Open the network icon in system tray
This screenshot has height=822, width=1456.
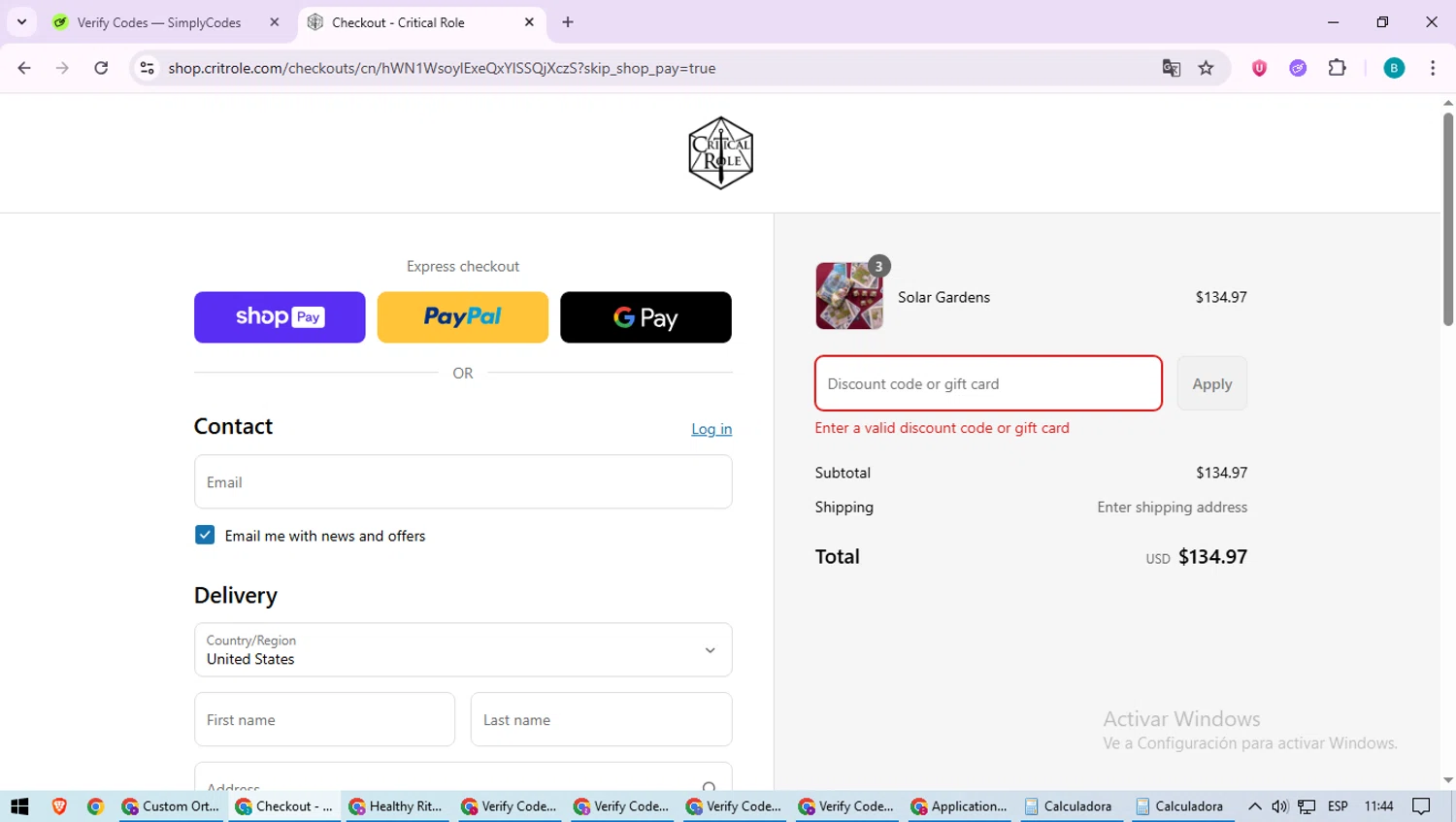point(1307,806)
